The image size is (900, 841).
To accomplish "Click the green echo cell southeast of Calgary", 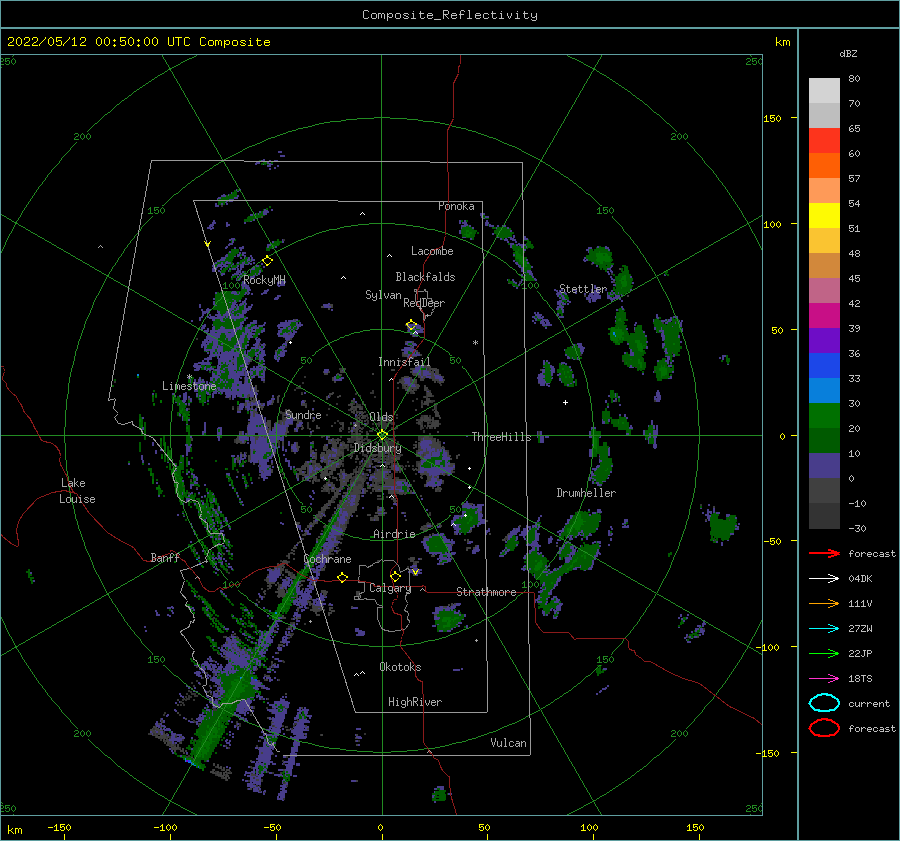I will point(448,618).
